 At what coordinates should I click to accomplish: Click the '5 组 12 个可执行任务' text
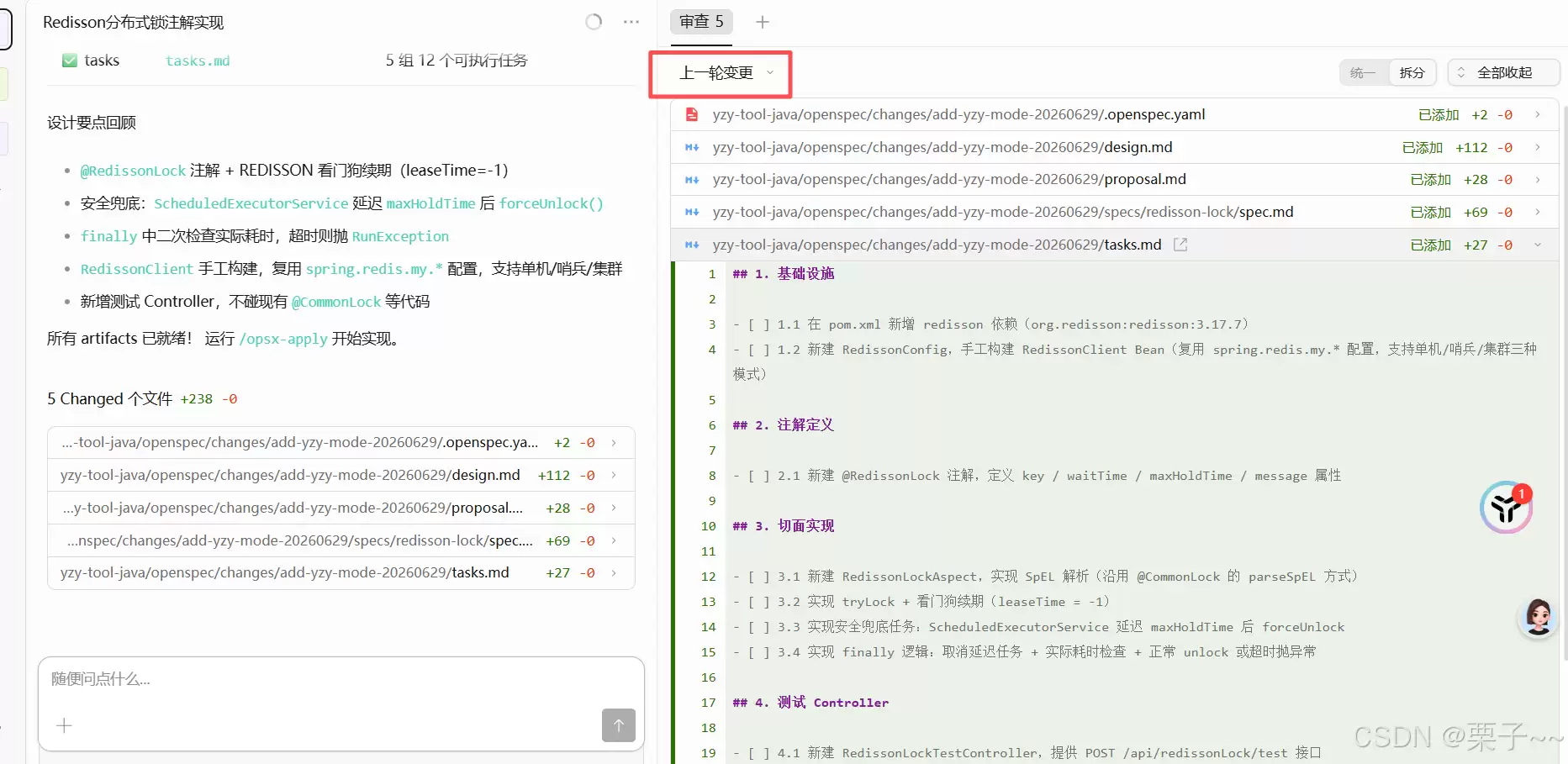[x=457, y=61]
